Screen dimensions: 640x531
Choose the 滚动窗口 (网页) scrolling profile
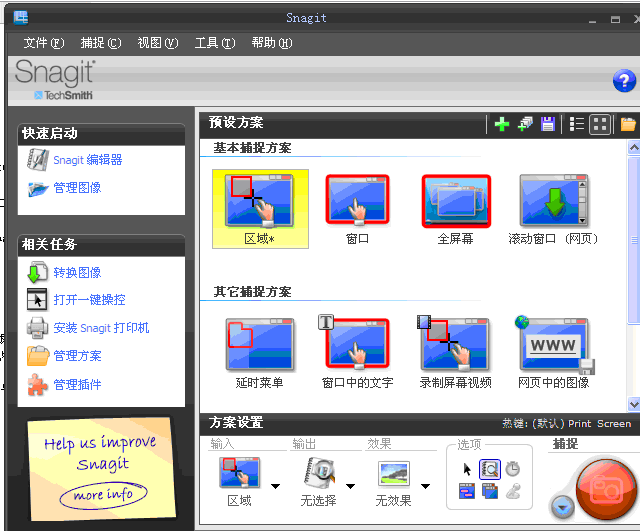553,210
